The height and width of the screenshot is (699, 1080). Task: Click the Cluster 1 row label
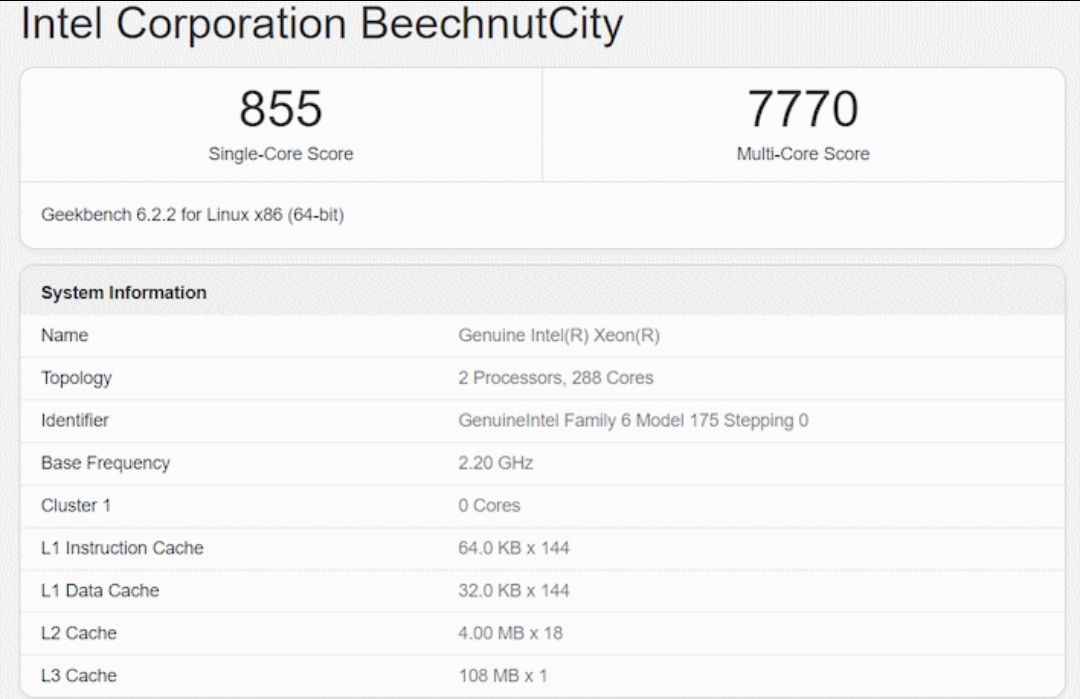[76, 505]
